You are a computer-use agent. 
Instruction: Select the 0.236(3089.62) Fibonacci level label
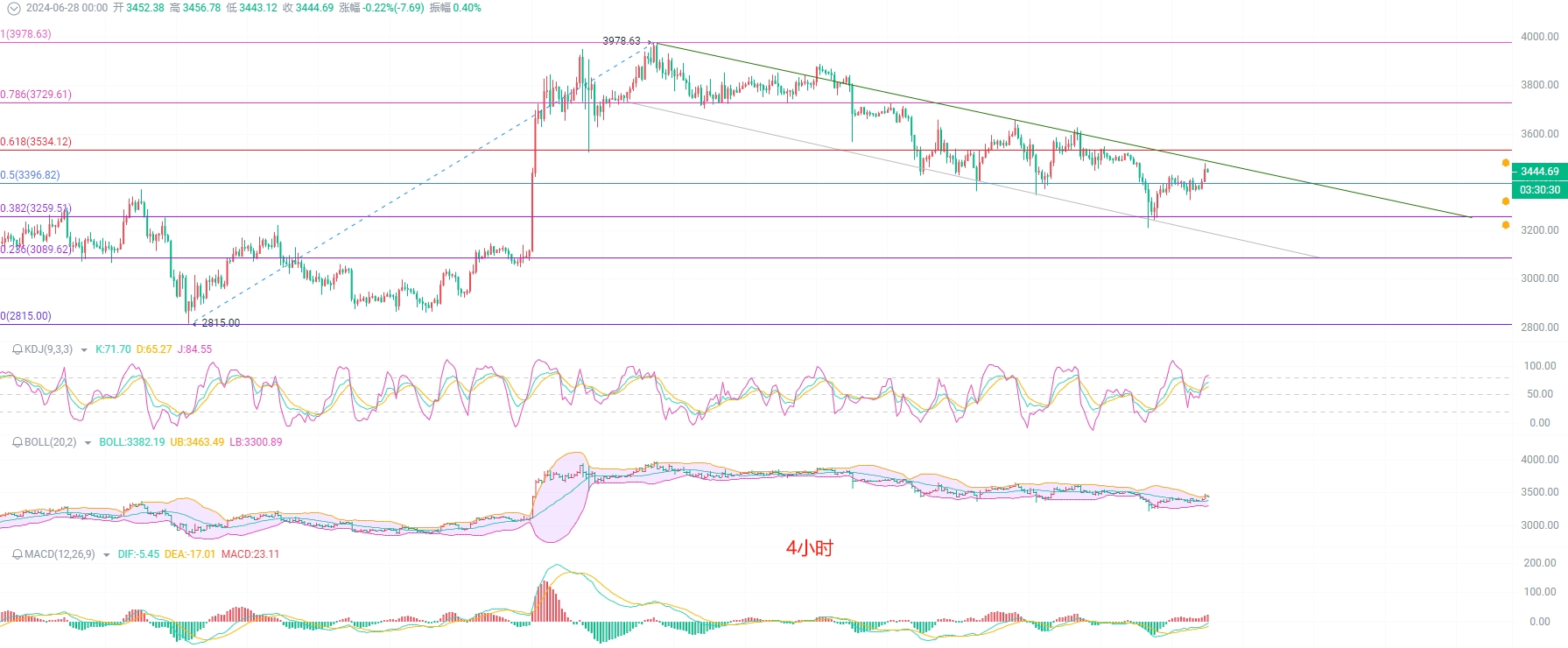coord(36,250)
